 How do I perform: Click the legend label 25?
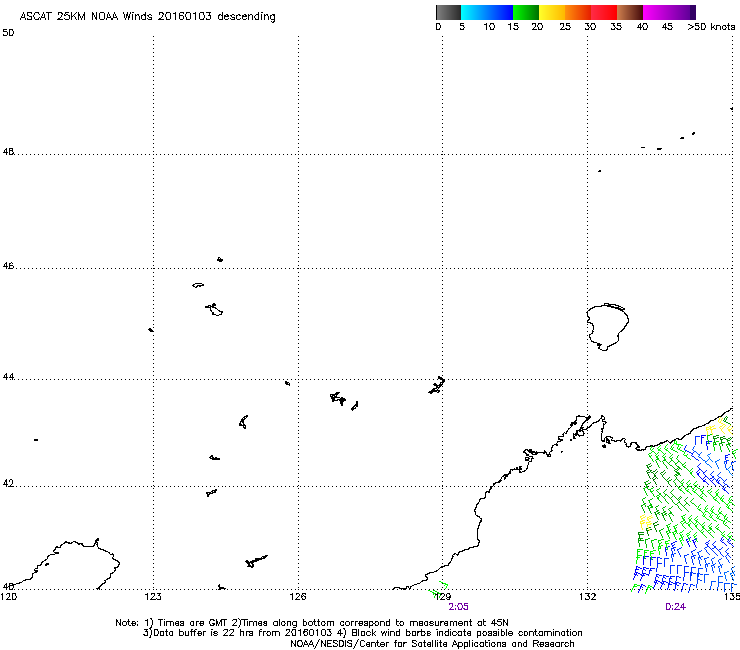pos(565,27)
